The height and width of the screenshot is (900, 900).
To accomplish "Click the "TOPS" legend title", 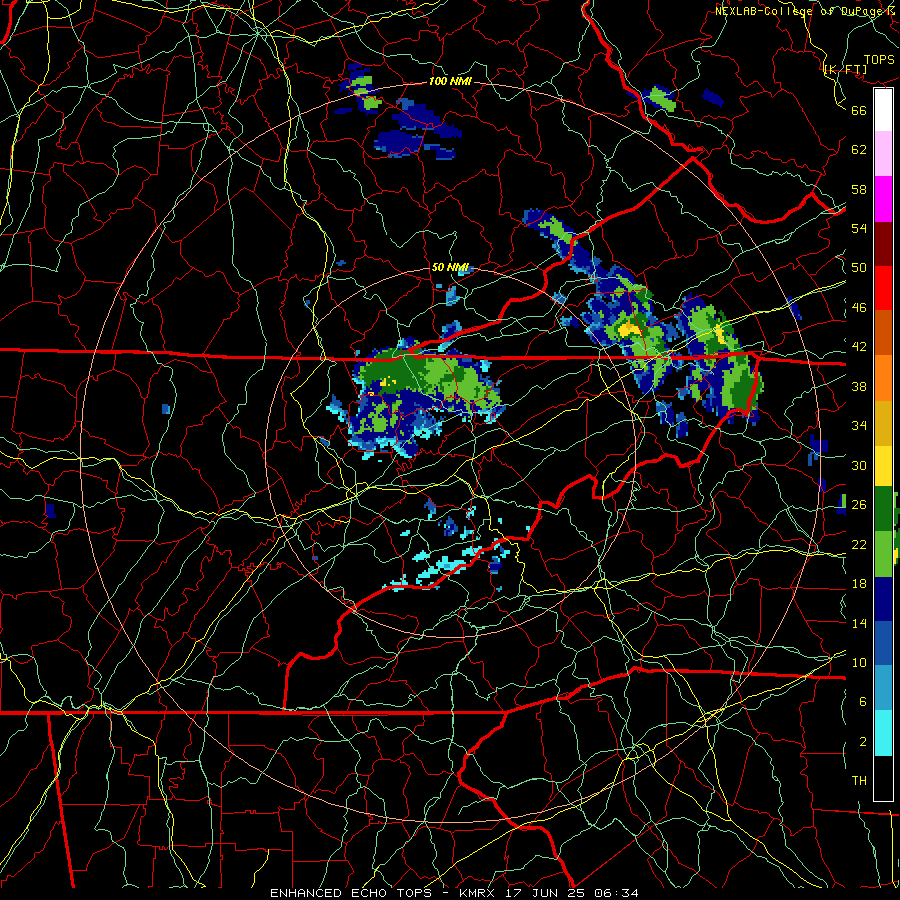I will coord(879,60).
